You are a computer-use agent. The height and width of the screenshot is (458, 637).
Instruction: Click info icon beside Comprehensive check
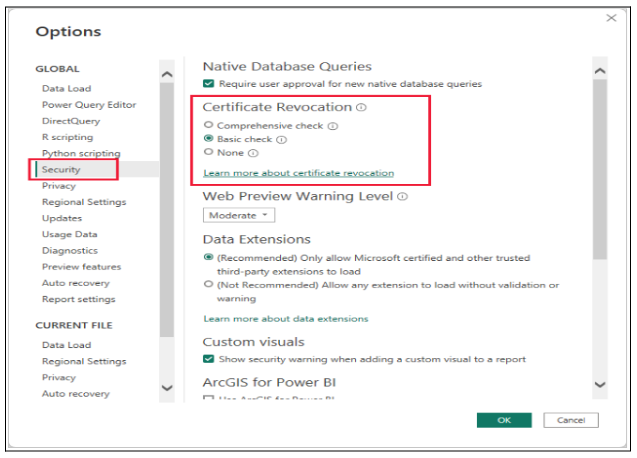[333, 126]
